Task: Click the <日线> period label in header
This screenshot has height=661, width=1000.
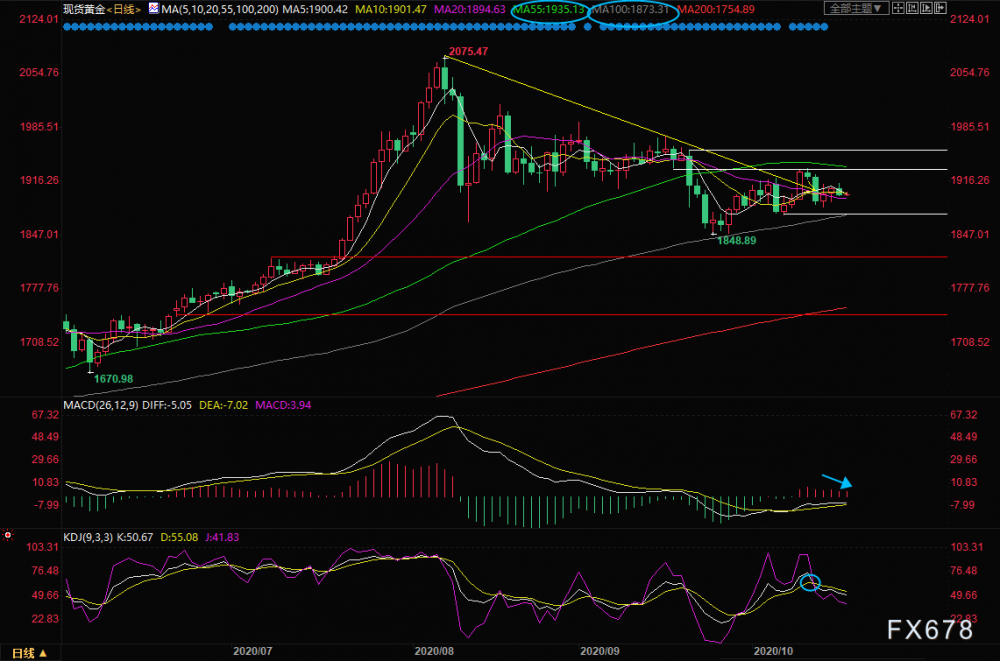Action: (x=124, y=9)
